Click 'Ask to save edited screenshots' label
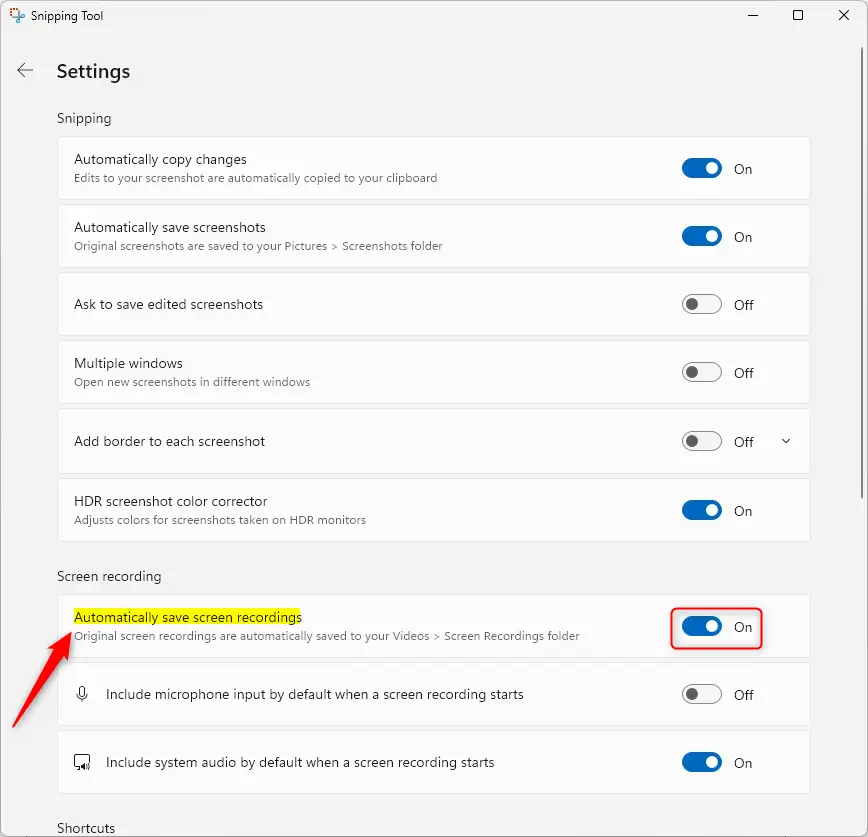Viewport: 868px width, 837px height. point(168,304)
